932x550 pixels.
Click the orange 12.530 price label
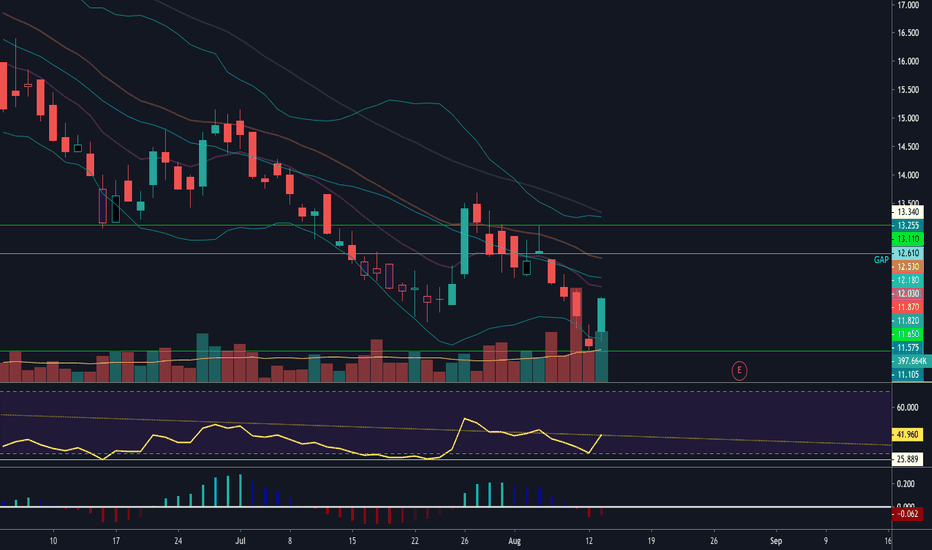click(908, 267)
